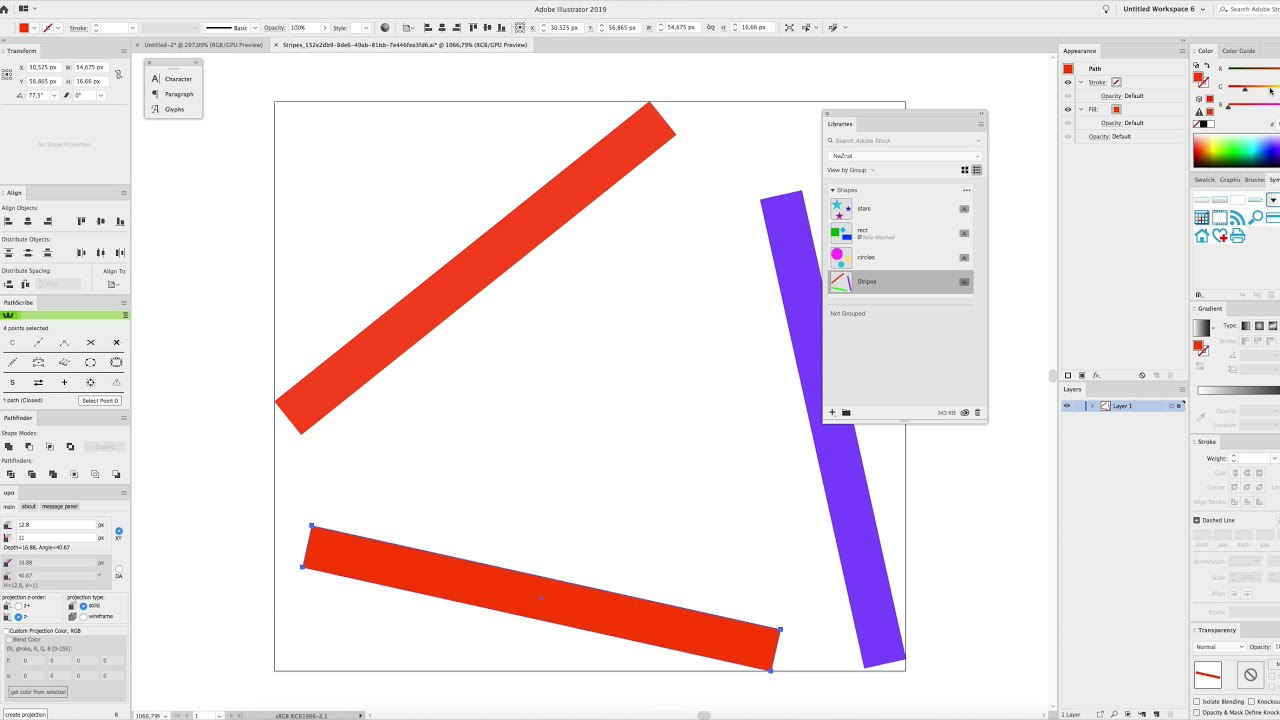Select the film strip symbol

pos(1220,218)
